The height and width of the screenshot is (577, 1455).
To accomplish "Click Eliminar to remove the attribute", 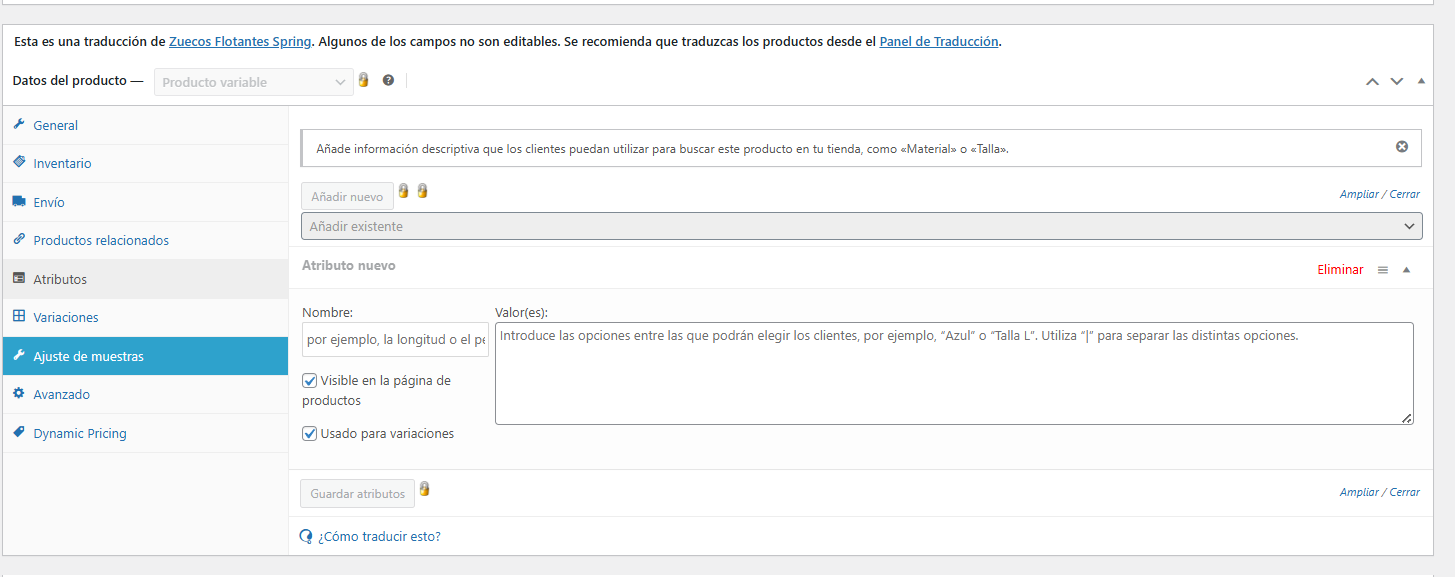I will (x=1340, y=270).
